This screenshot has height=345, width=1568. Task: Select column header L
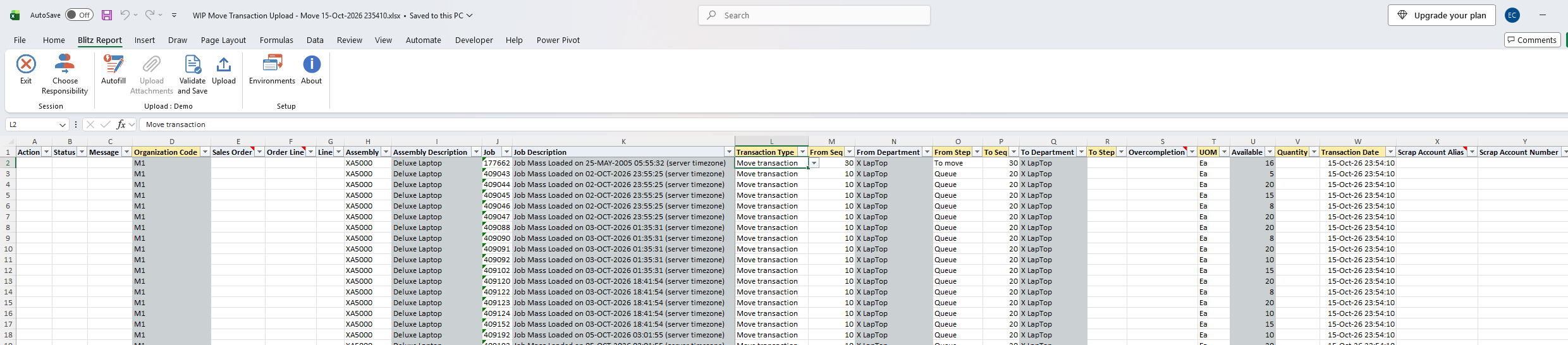coord(771,142)
